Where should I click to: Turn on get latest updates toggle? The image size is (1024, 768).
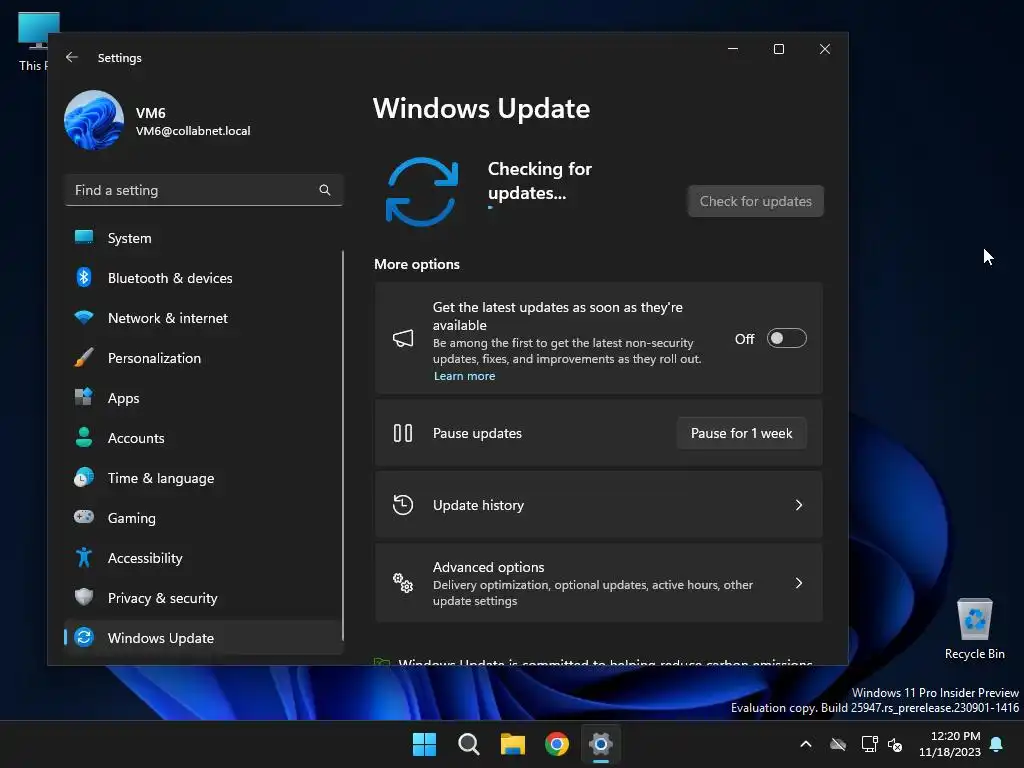point(786,338)
